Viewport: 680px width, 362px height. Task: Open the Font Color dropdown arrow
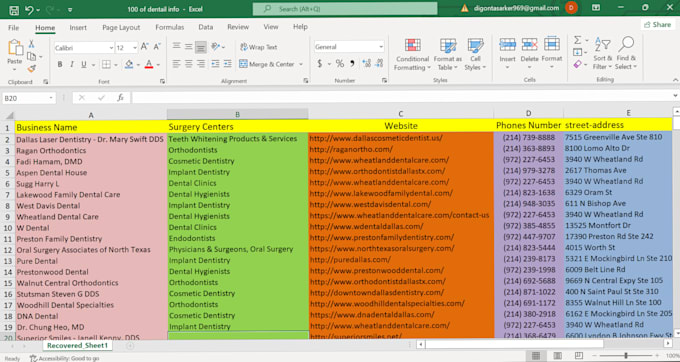(158, 65)
